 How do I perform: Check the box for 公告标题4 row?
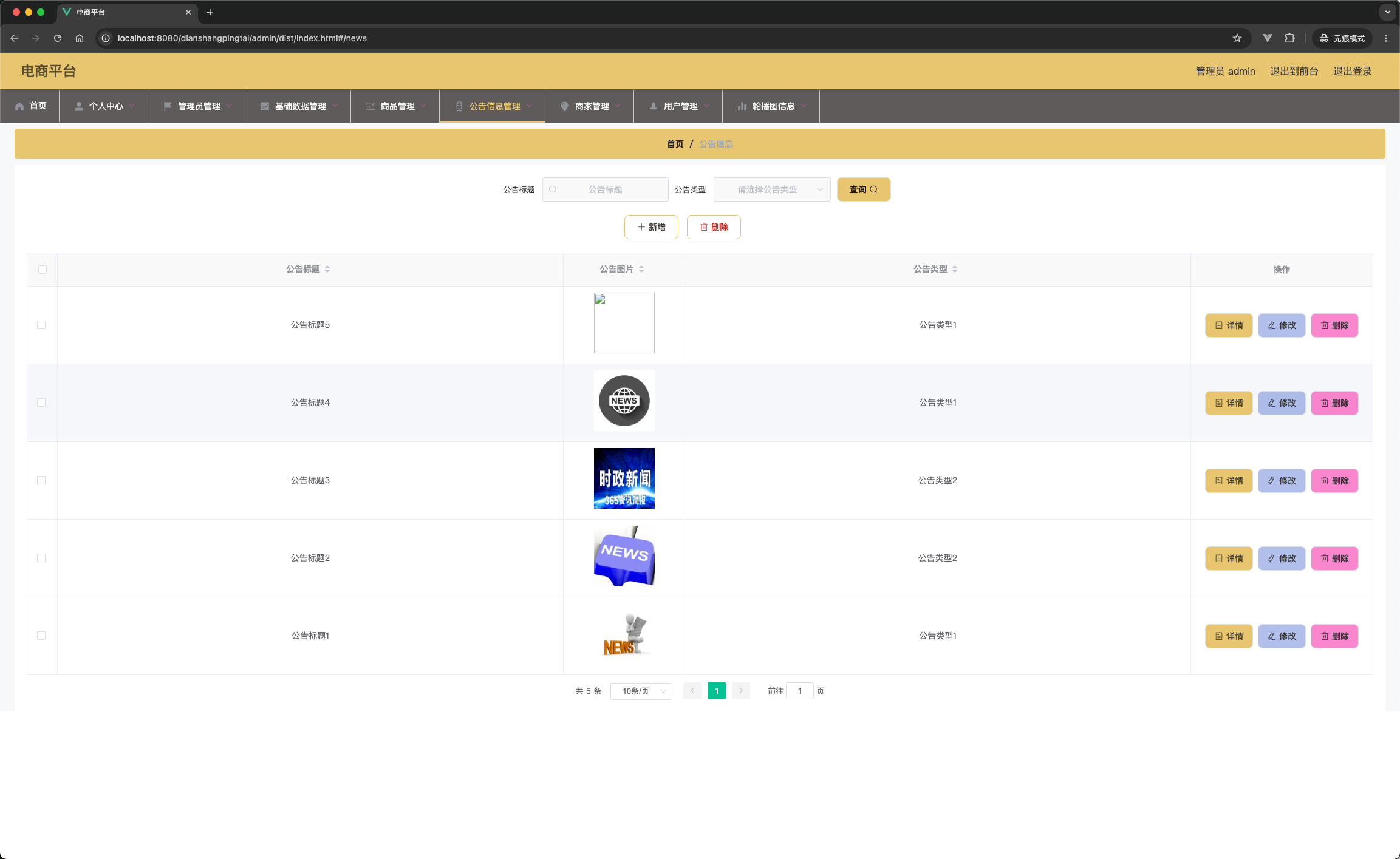coord(41,402)
